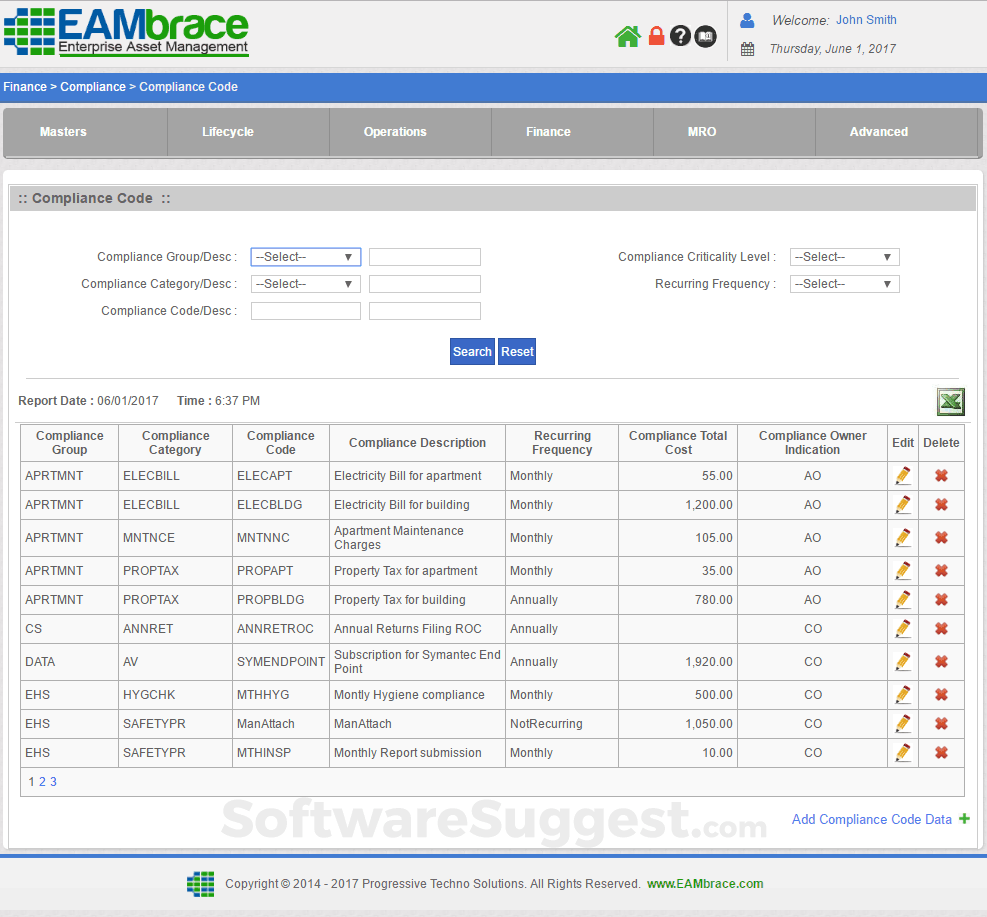The height and width of the screenshot is (917, 987).
Task: Open help via the question mark icon
Action: (681, 36)
